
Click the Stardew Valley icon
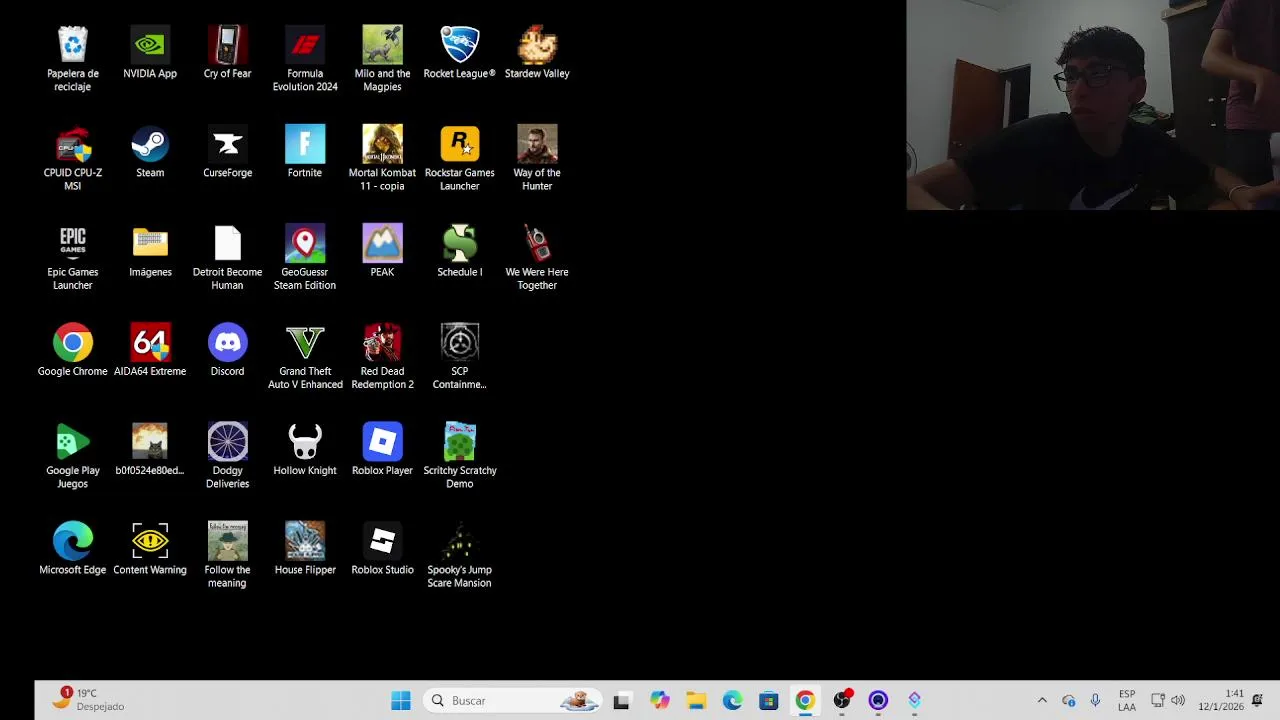[x=537, y=52]
